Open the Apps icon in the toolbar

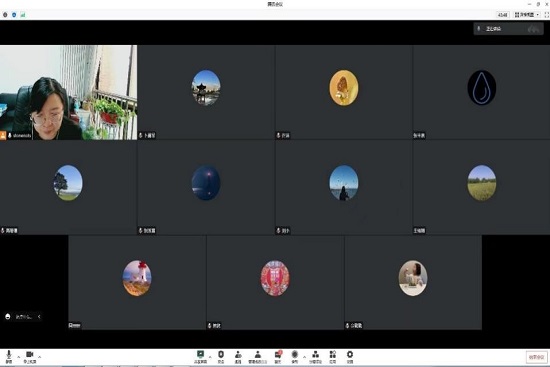coord(333,356)
